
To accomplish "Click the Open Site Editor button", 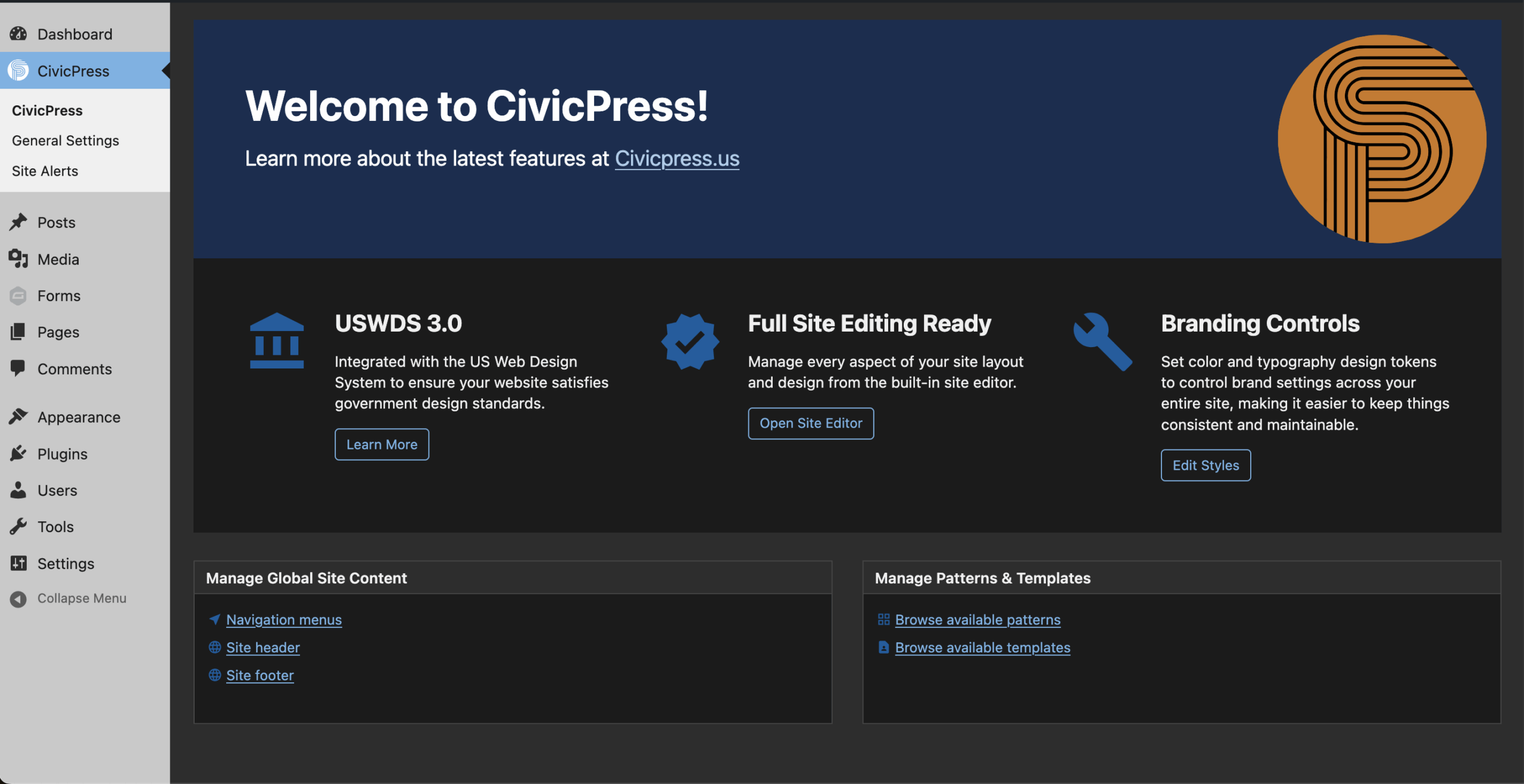I will [811, 423].
